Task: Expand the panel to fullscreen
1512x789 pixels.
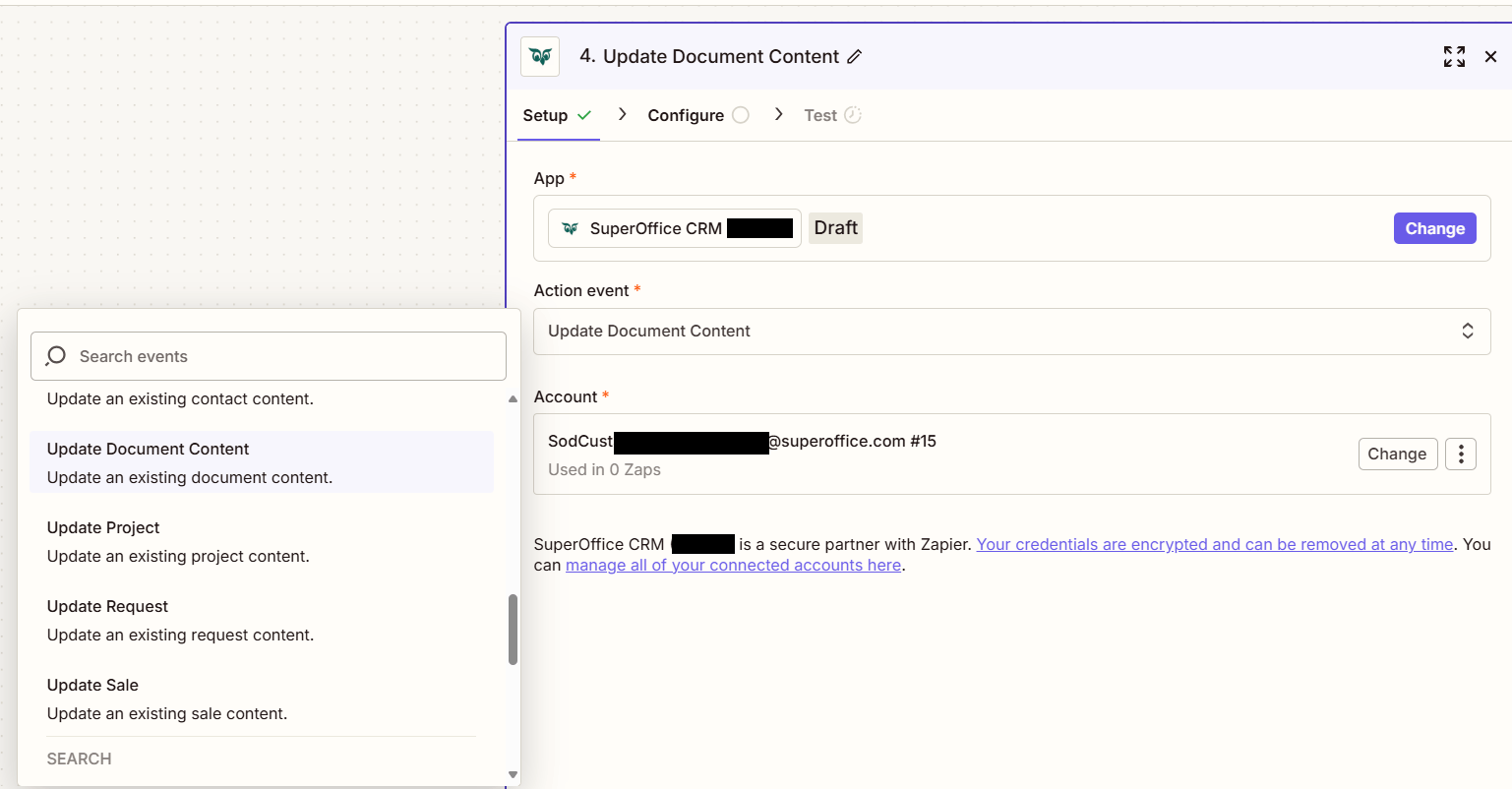Action: coord(1453,57)
